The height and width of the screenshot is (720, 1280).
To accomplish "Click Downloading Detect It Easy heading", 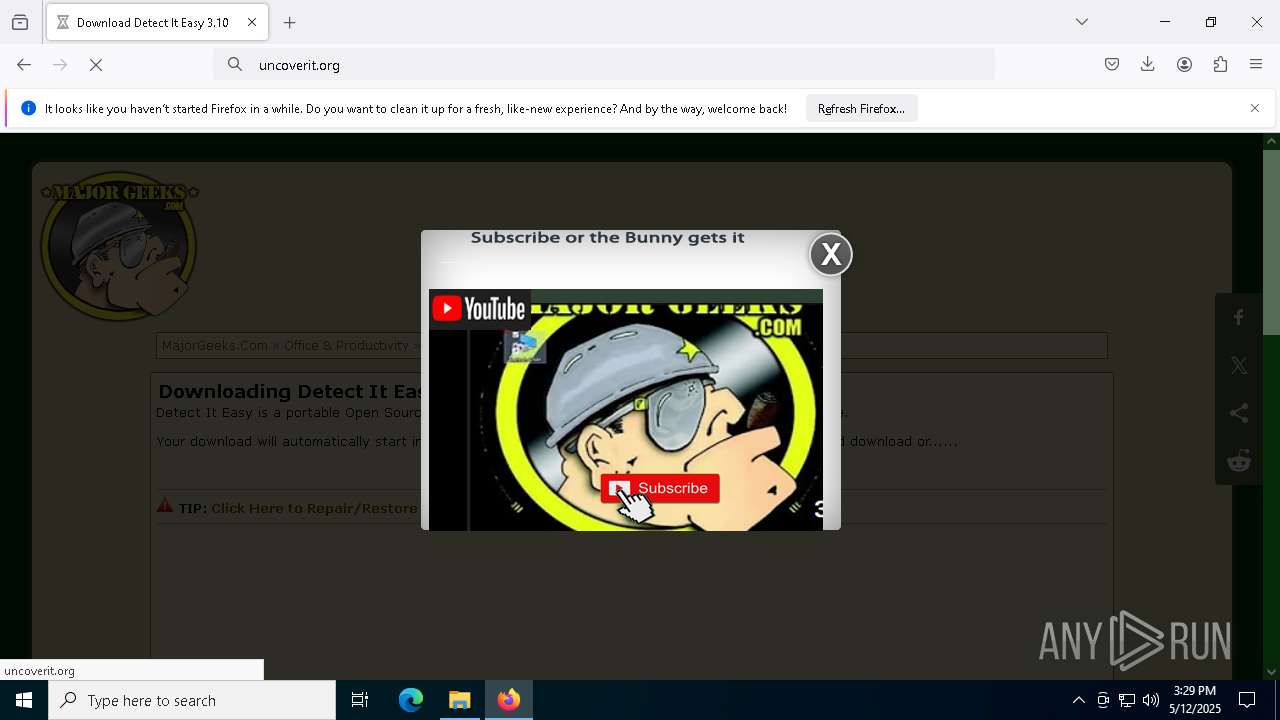I will click(290, 392).
